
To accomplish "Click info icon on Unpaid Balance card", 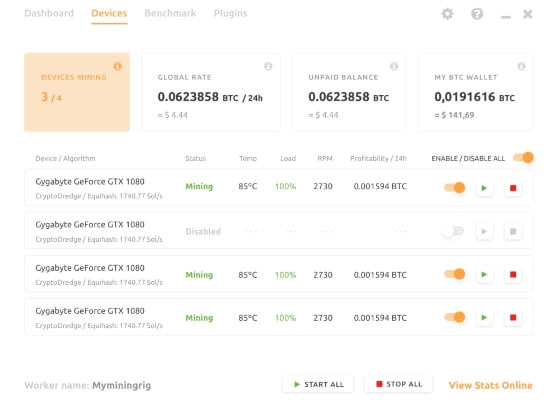I will [394, 66].
